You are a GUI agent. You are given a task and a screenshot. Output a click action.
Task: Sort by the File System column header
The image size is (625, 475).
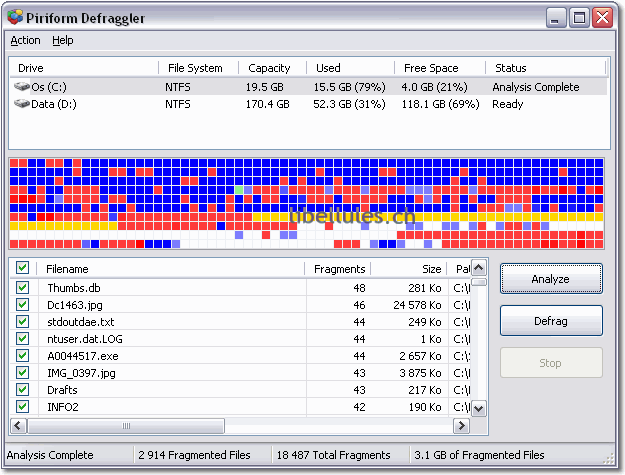(x=199, y=68)
